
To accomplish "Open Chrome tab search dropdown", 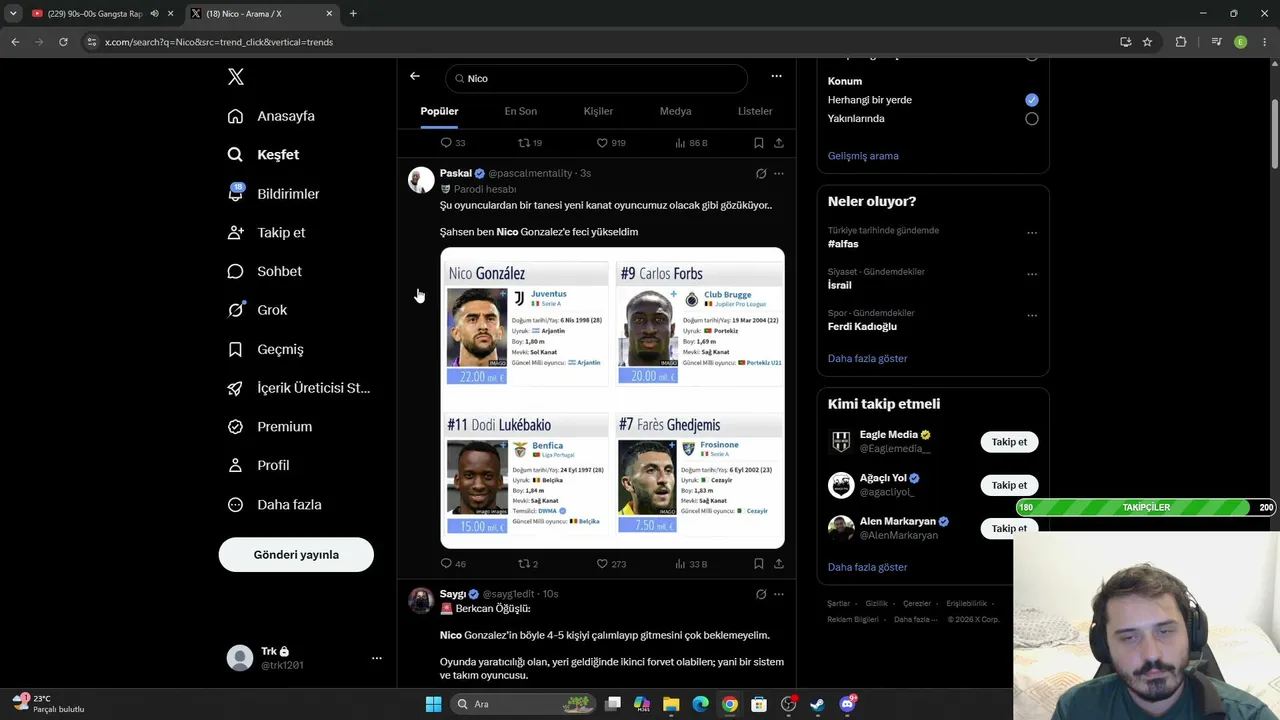I will pos(13,13).
